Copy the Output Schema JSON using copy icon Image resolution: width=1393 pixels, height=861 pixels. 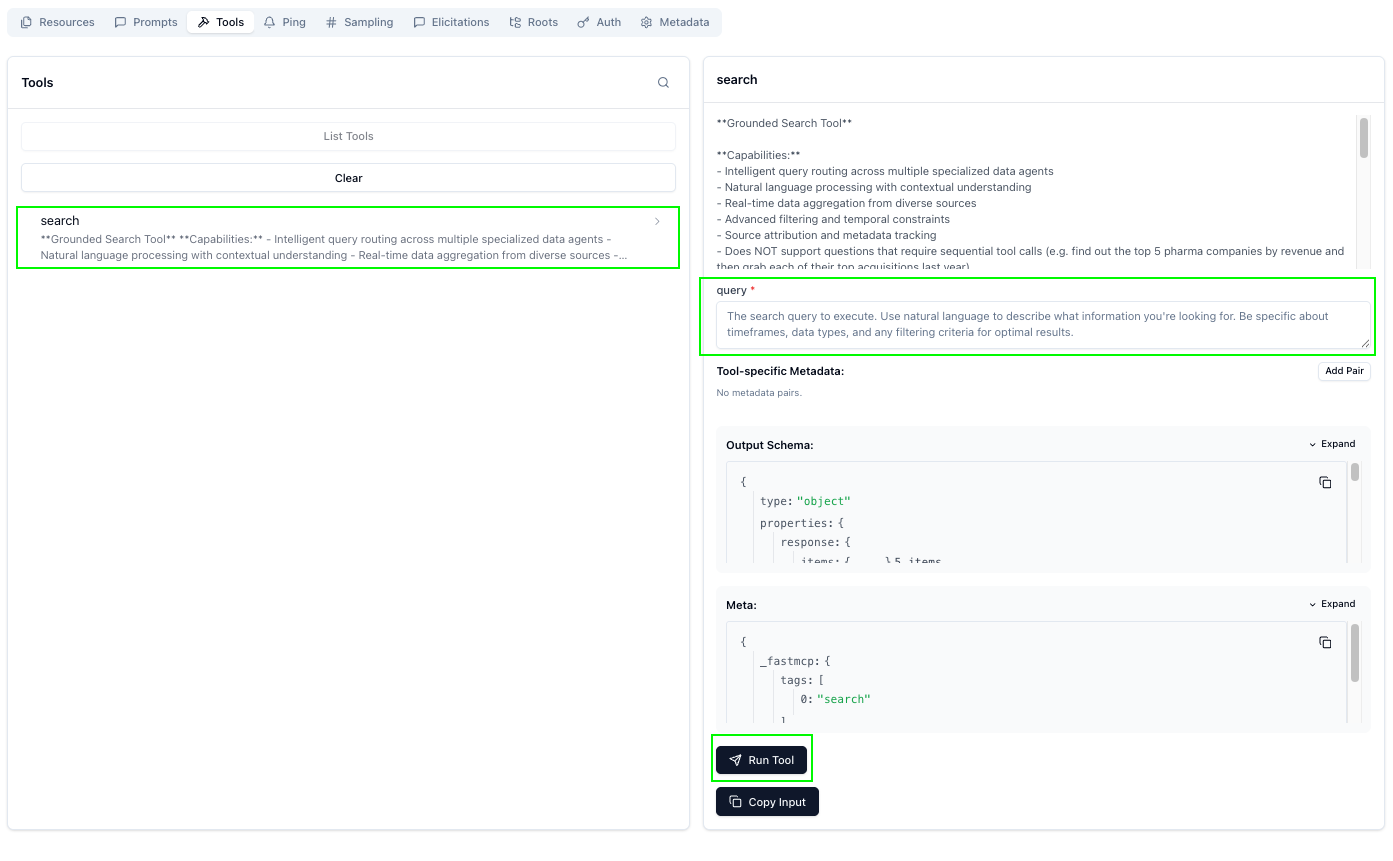click(x=1325, y=482)
